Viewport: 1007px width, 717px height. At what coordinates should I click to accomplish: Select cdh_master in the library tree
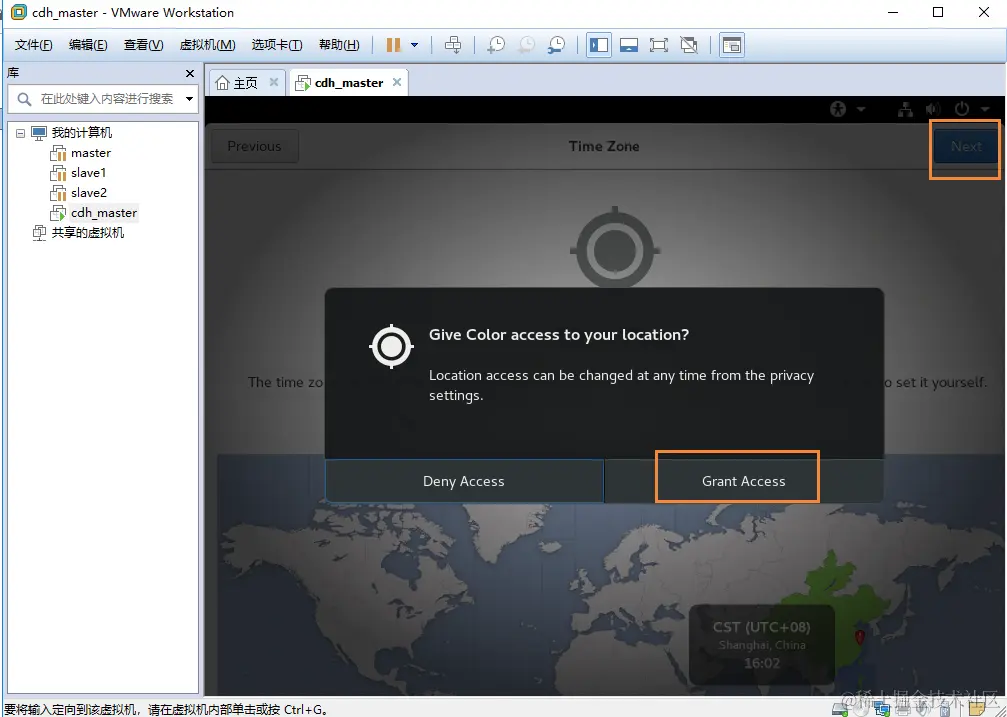click(x=103, y=213)
